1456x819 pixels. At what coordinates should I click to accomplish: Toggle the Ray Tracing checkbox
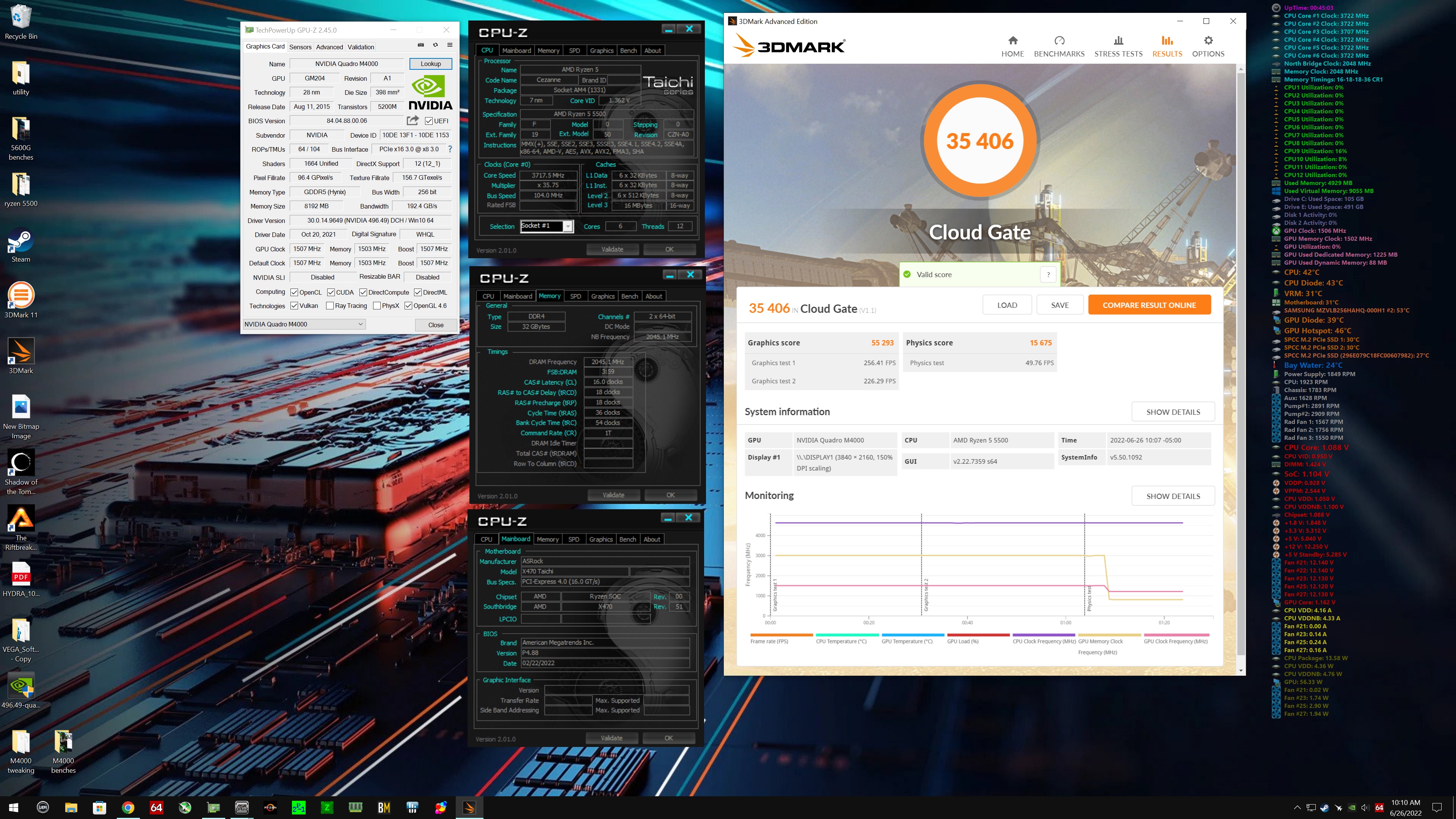(x=329, y=306)
